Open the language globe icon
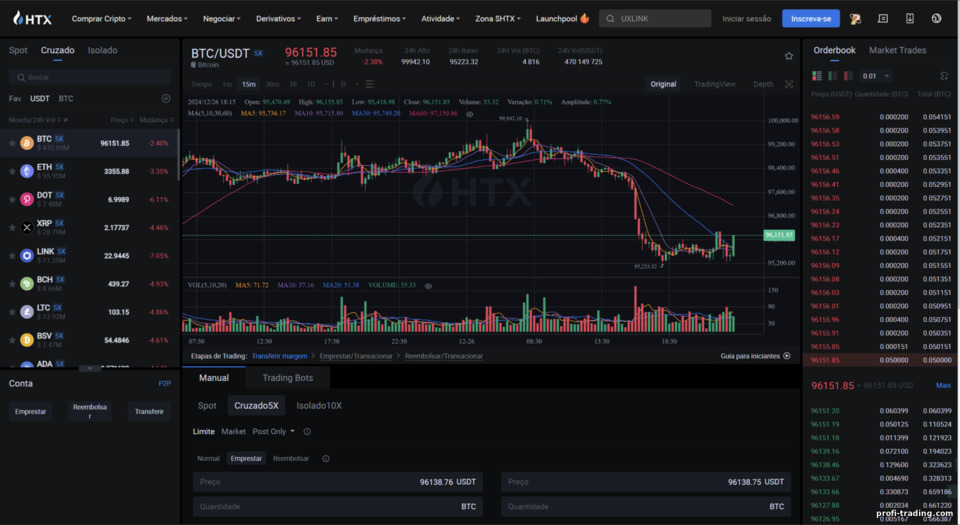The width and height of the screenshot is (960, 525). (937, 18)
